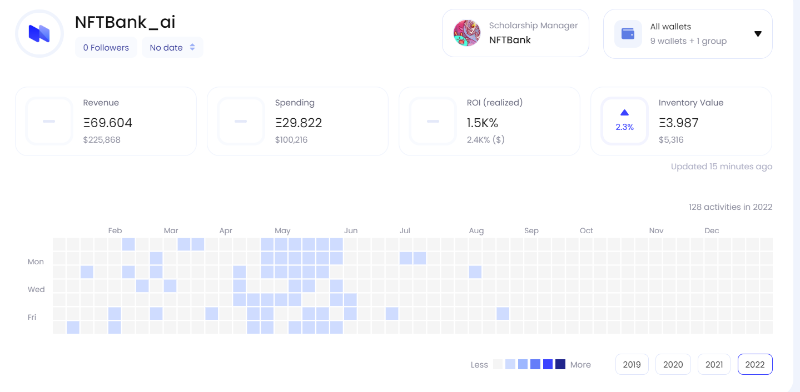The image size is (800, 392).
Task: Click the 0 Followers button
Action: (106, 47)
